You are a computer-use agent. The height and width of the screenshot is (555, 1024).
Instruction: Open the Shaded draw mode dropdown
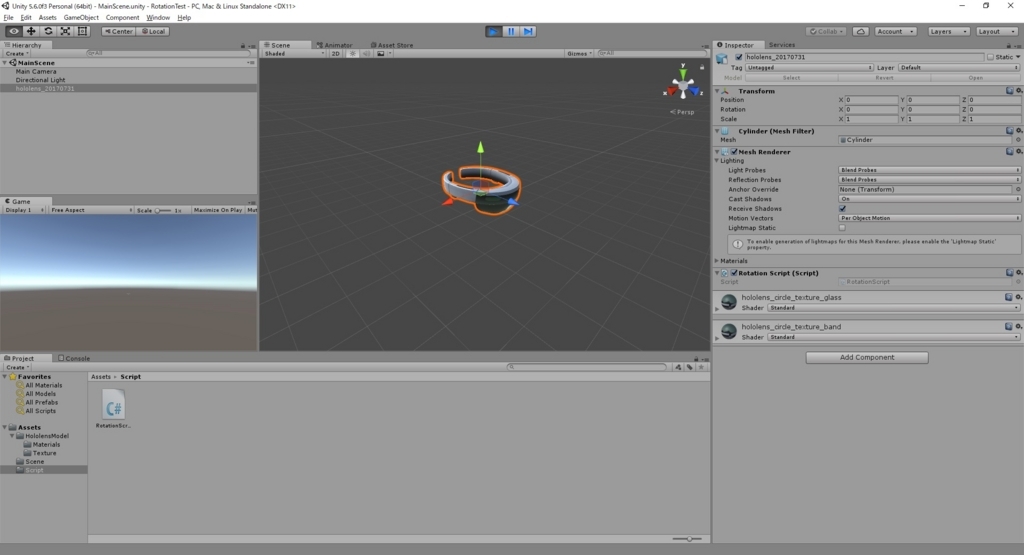point(294,54)
